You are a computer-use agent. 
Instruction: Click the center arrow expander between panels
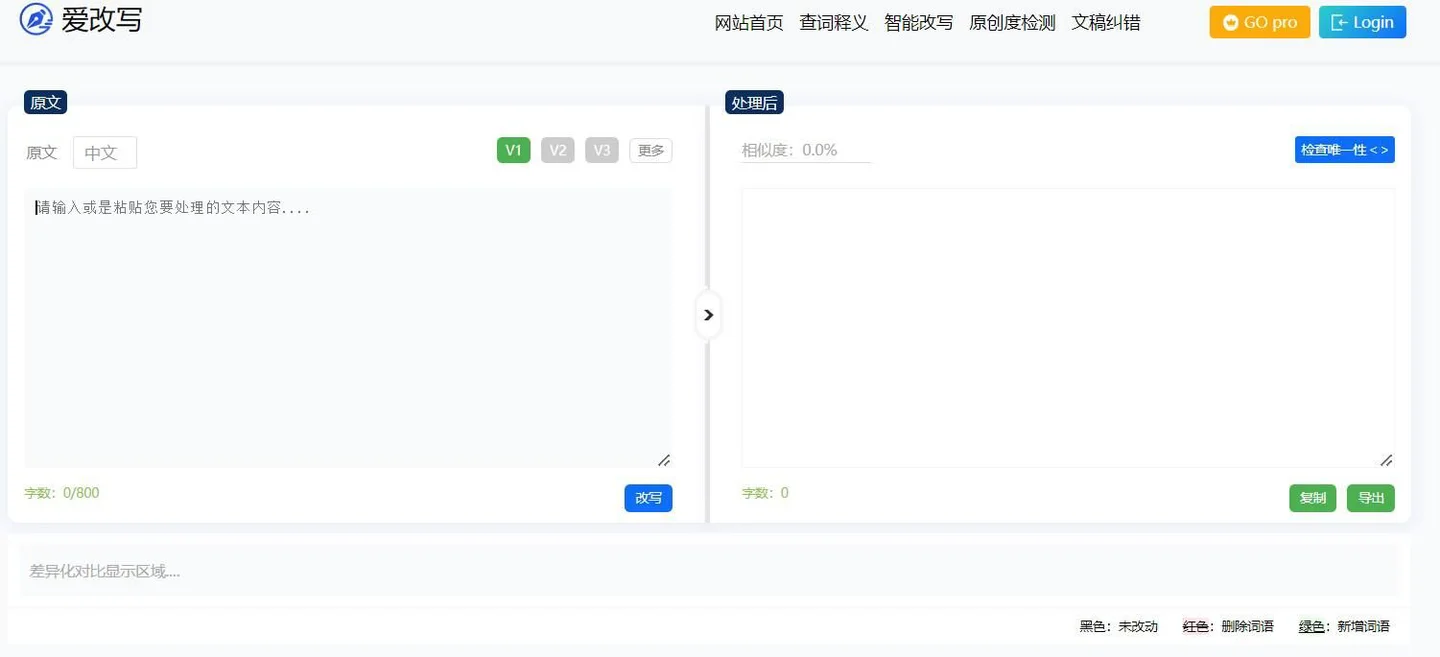click(x=708, y=315)
